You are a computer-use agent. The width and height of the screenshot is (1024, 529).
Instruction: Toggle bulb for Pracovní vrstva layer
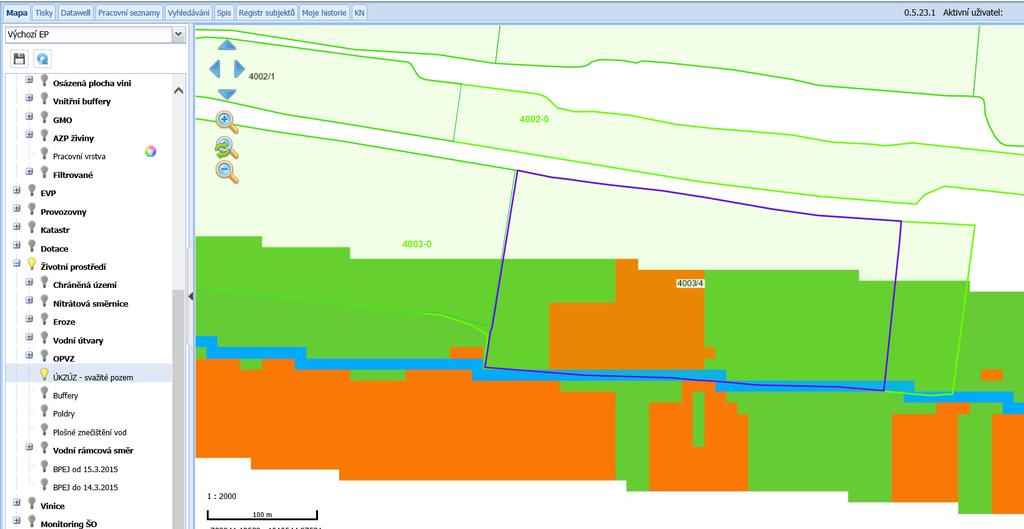(44, 153)
